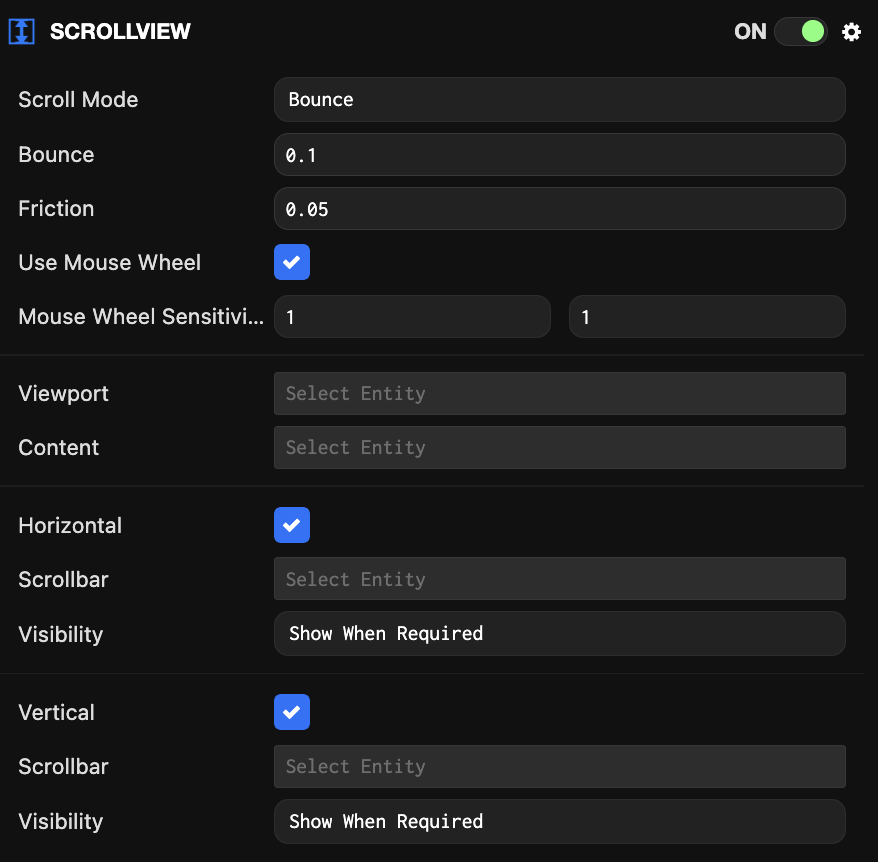Image resolution: width=878 pixels, height=862 pixels.
Task: Select the Content entity picker
Action: (559, 447)
